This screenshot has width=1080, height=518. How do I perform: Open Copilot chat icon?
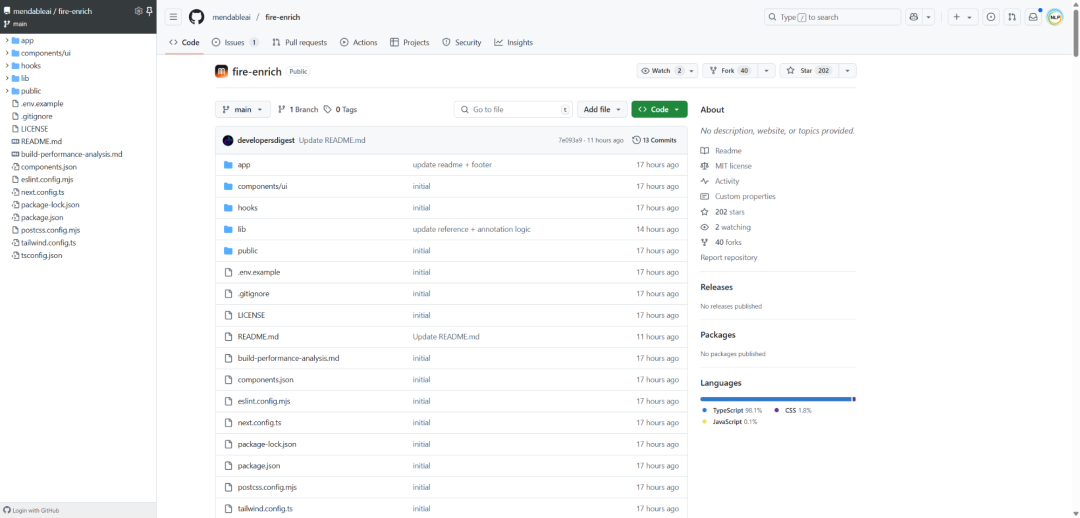tap(914, 17)
